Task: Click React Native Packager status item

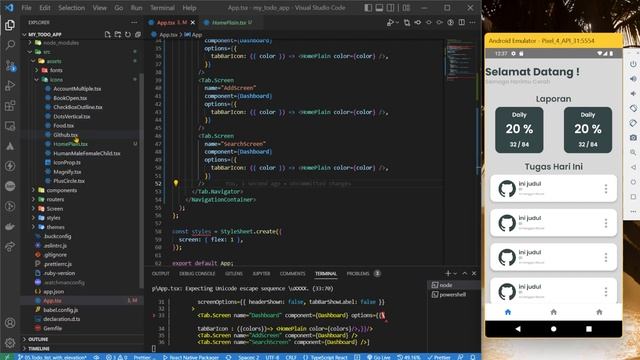Action: [191, 357]
